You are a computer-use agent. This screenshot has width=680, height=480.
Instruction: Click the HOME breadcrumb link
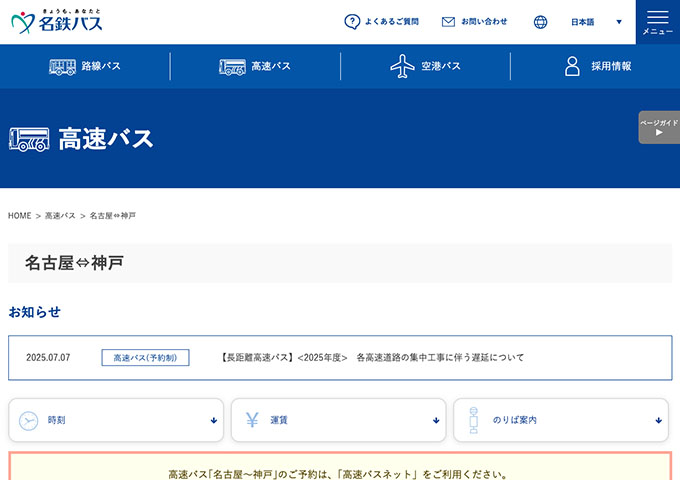point(20,216)
